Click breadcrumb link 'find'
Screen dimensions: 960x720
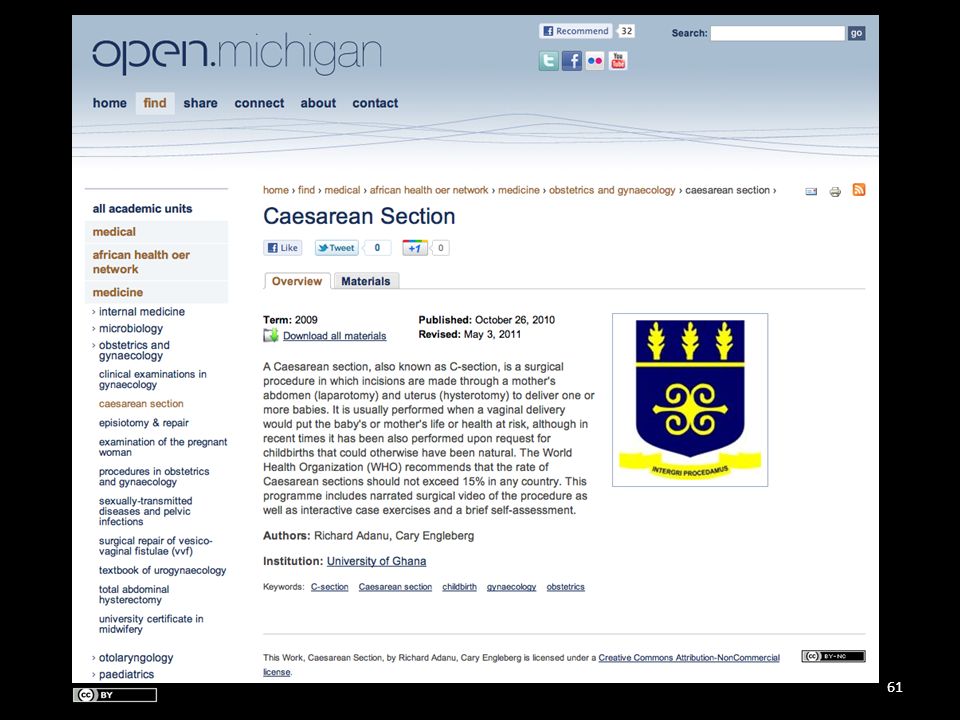coord(306,190)
